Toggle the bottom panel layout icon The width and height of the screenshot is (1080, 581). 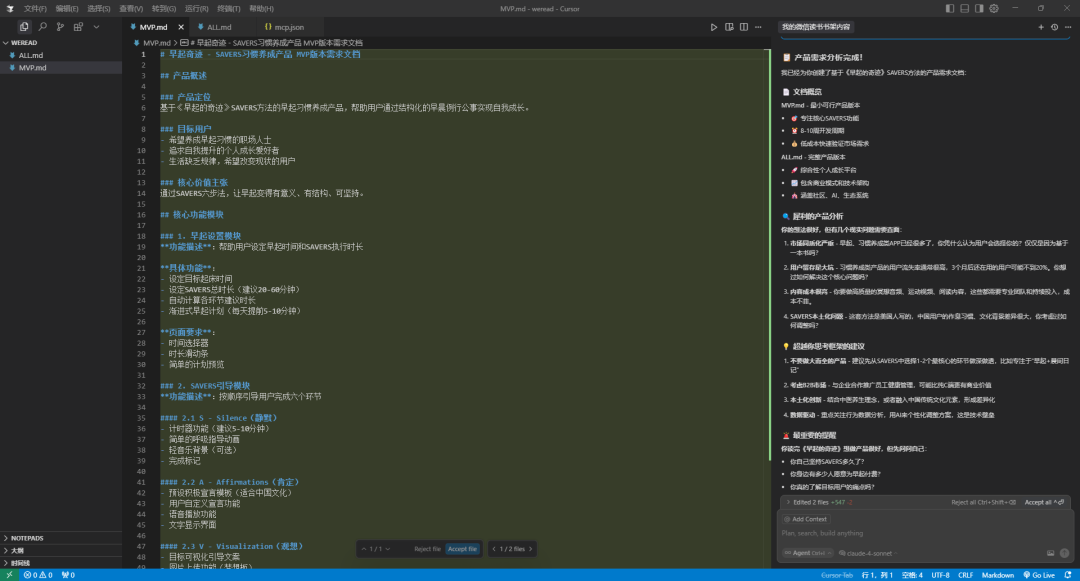tap(964, 8)
